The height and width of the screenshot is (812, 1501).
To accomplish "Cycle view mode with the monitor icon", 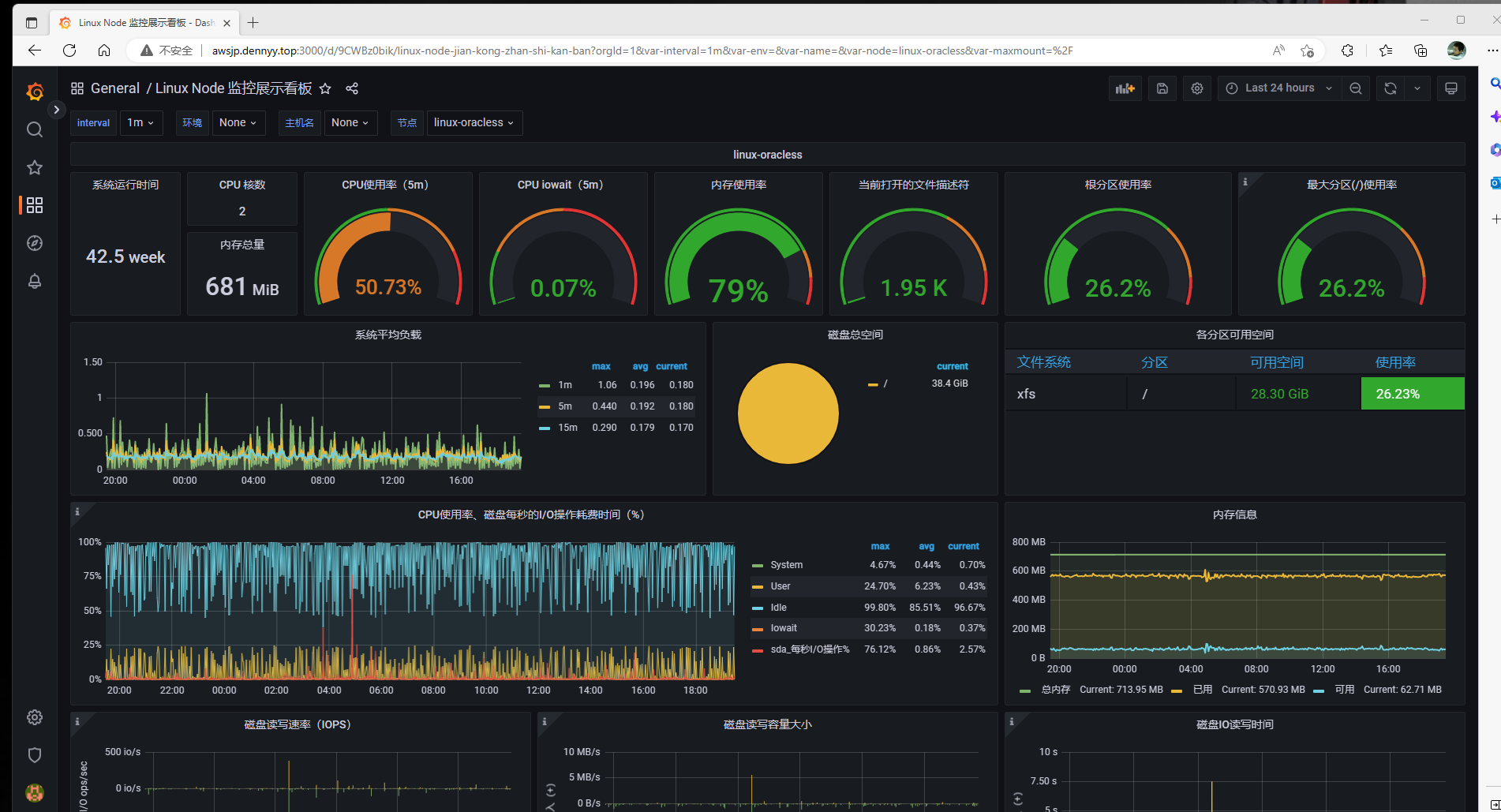I will [1451, 88].
